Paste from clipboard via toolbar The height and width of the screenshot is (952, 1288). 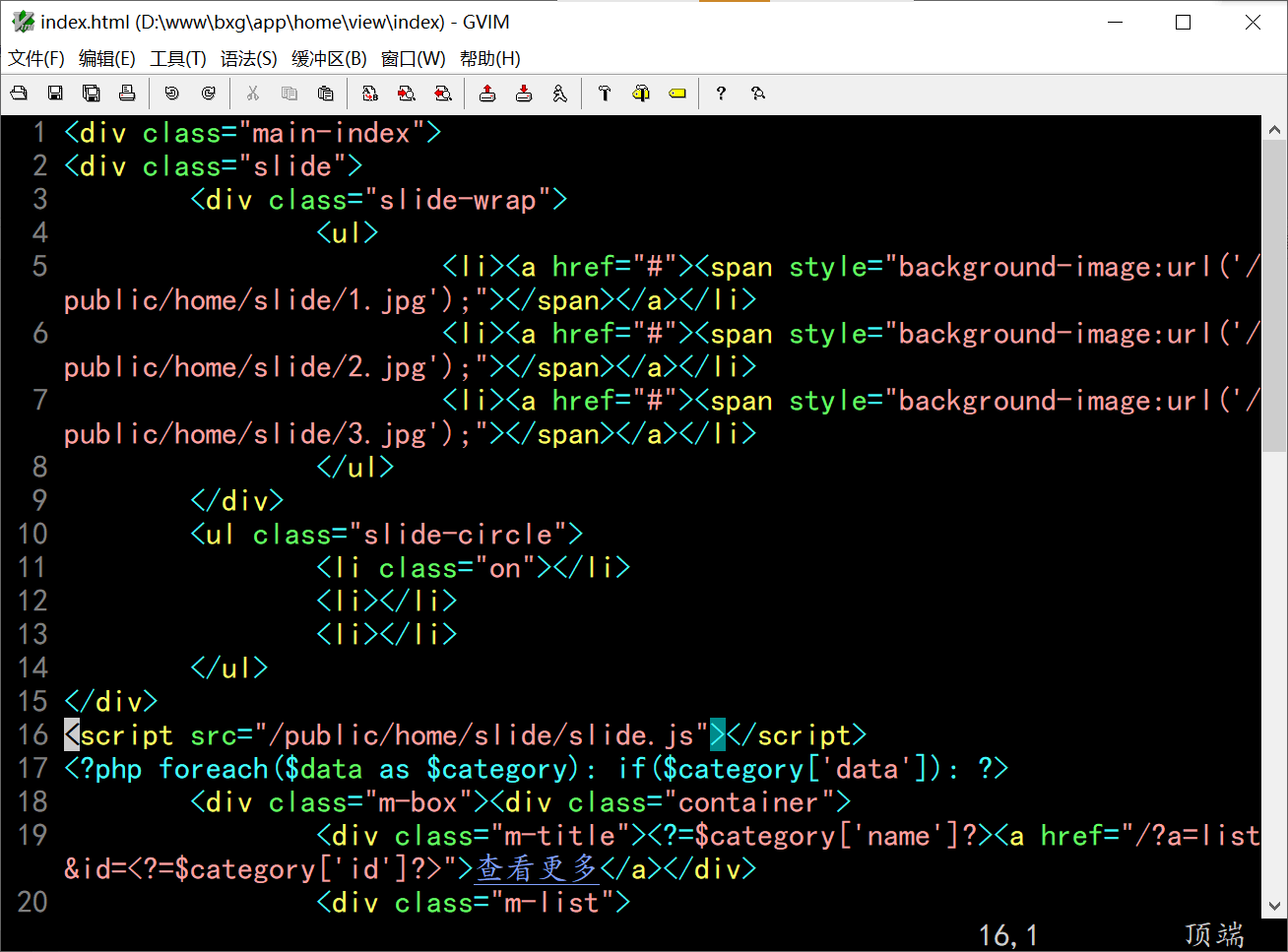(x=325, y=94)
